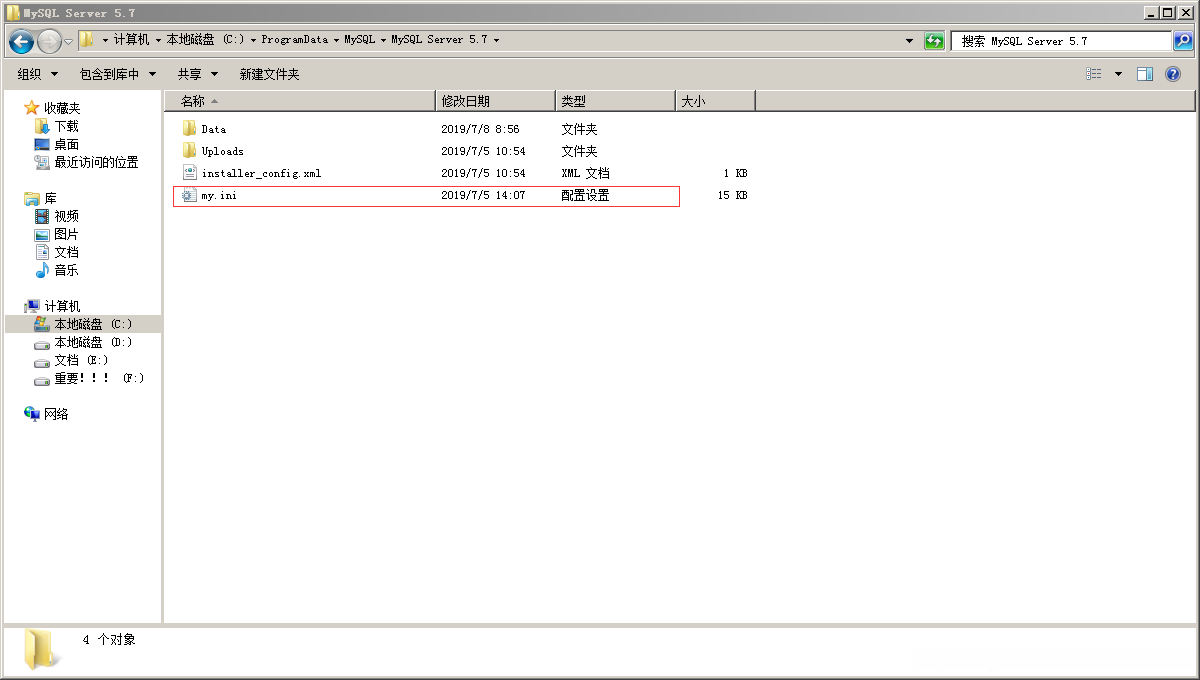Viewport: 1200px width, 680px height.
Task: Open the 视频 library
Action: click(x=66, y=217)
